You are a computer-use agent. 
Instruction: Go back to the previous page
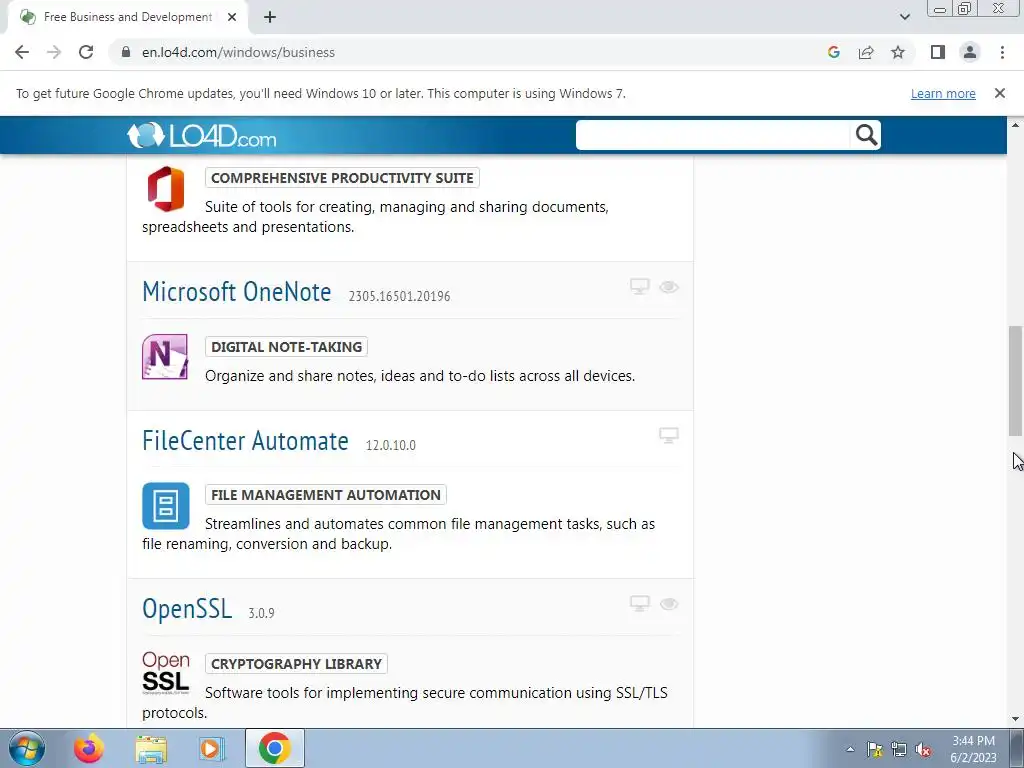coord(22,52)
